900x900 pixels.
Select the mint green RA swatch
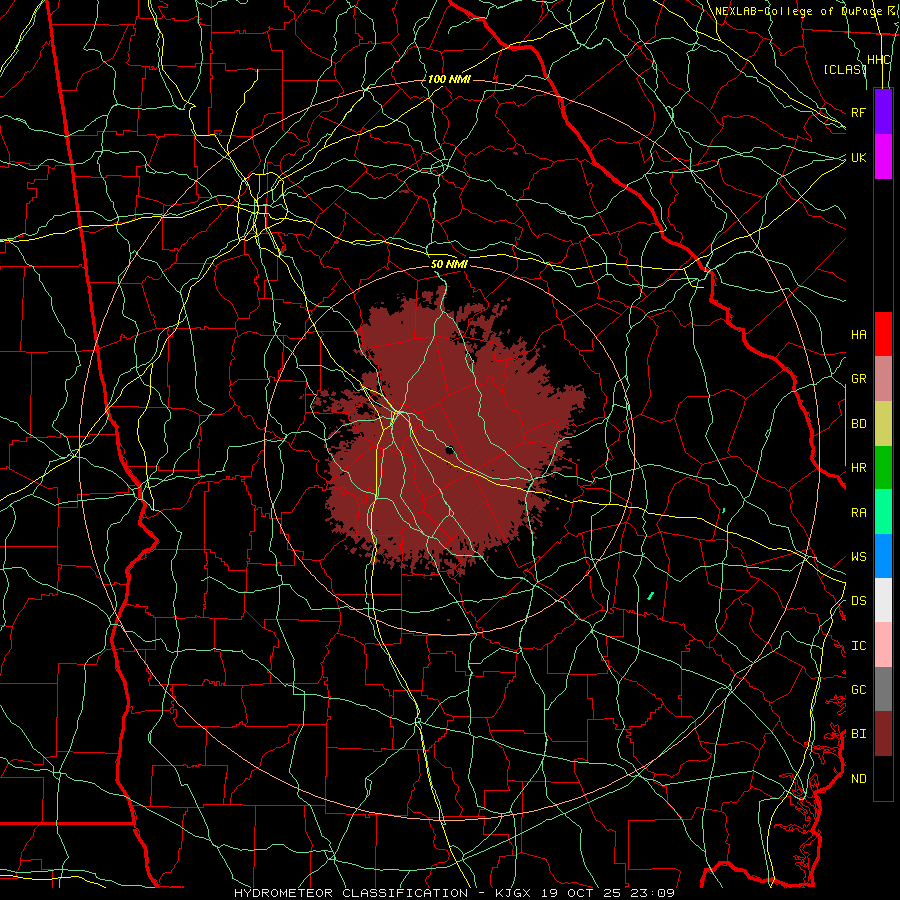[883, 512]
